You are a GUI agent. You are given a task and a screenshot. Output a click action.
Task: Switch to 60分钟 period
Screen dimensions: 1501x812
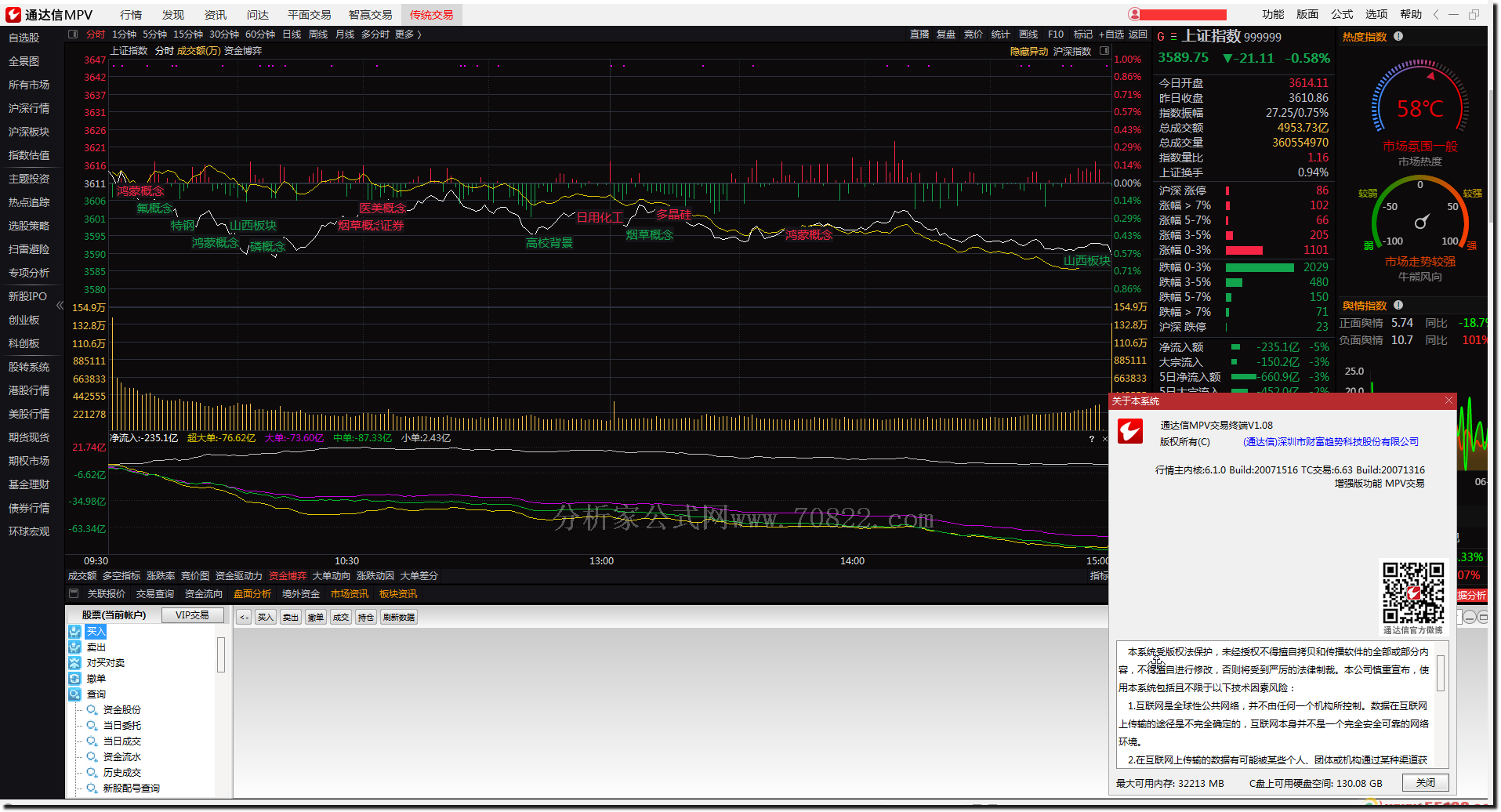point(260,34)
